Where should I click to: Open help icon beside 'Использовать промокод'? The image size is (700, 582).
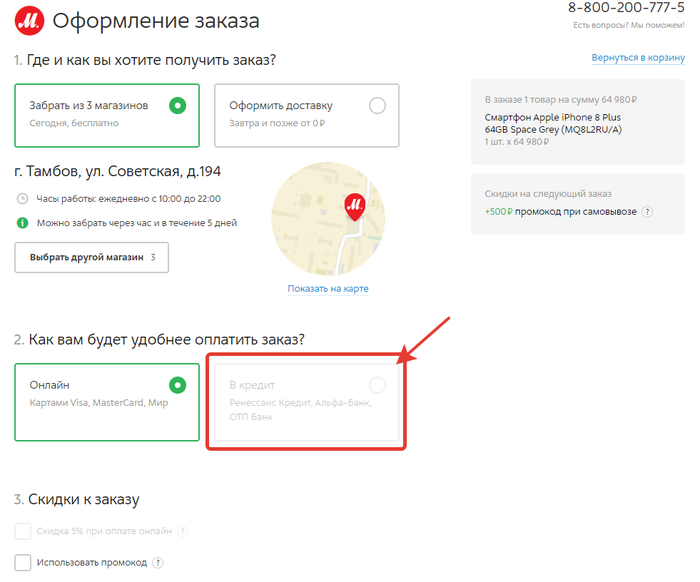pos(158,562)
